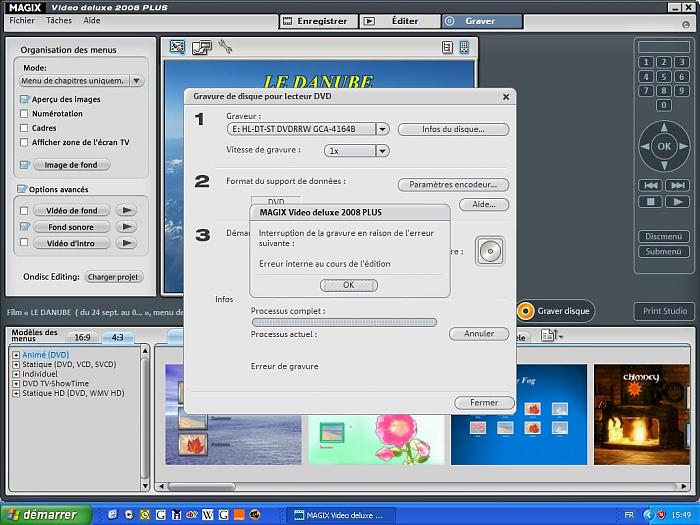Open the Tâches menu
Screen dimensions: 700x525
[x=59, y=21]
